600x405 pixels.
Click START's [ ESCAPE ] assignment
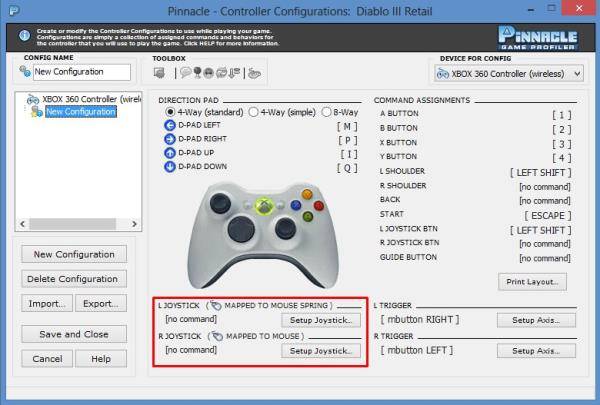548,216
